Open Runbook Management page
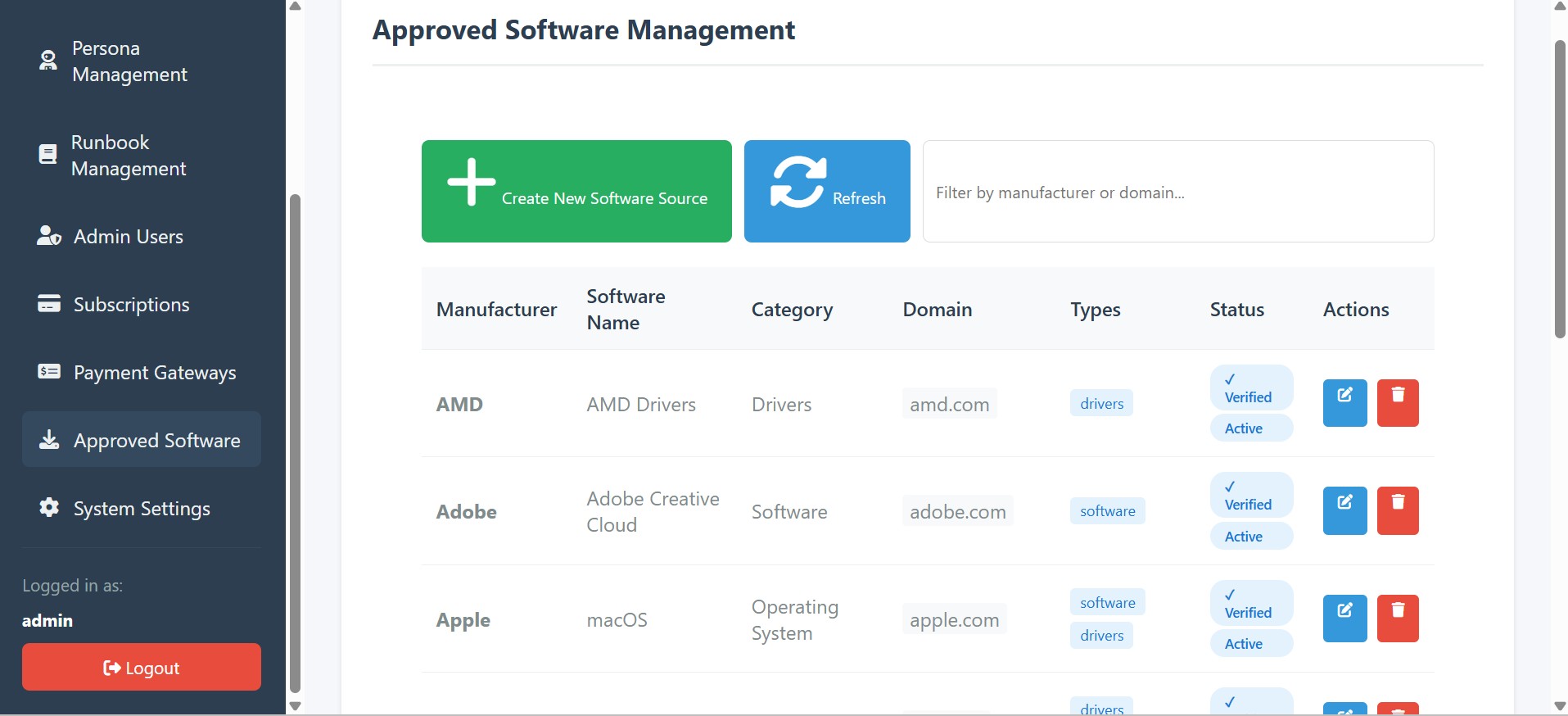Screen dimensions: 1568x716 141,156
